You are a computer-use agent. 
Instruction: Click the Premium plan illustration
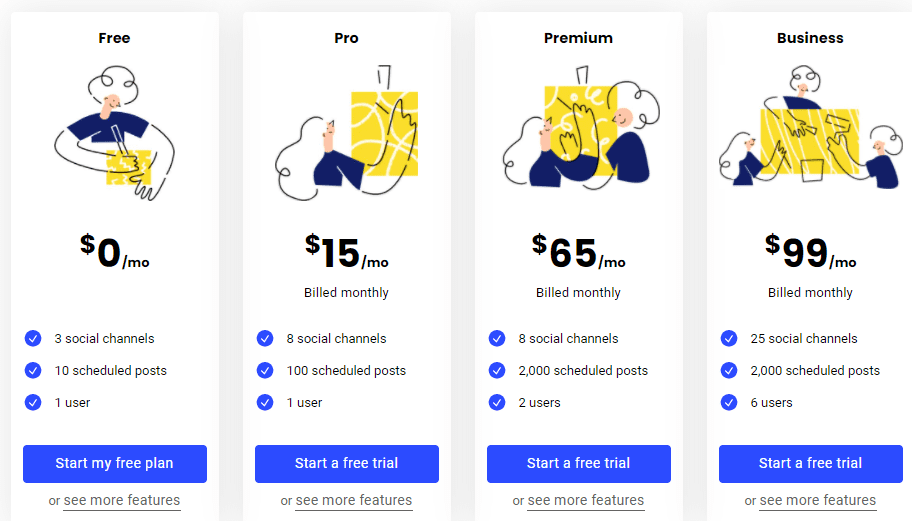pos(581,128)
